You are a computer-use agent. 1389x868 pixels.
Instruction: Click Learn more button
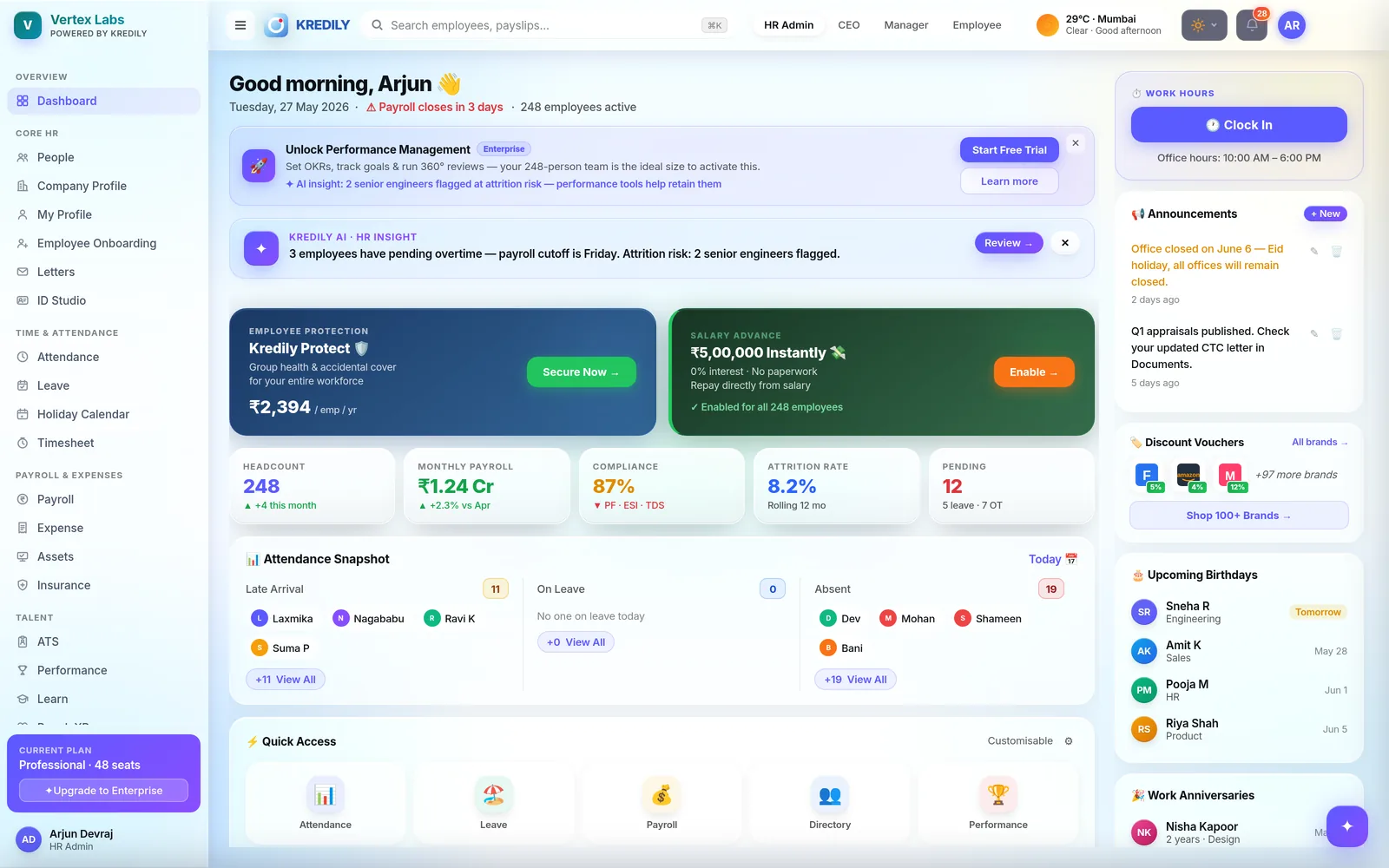[x=1009, y=181]
